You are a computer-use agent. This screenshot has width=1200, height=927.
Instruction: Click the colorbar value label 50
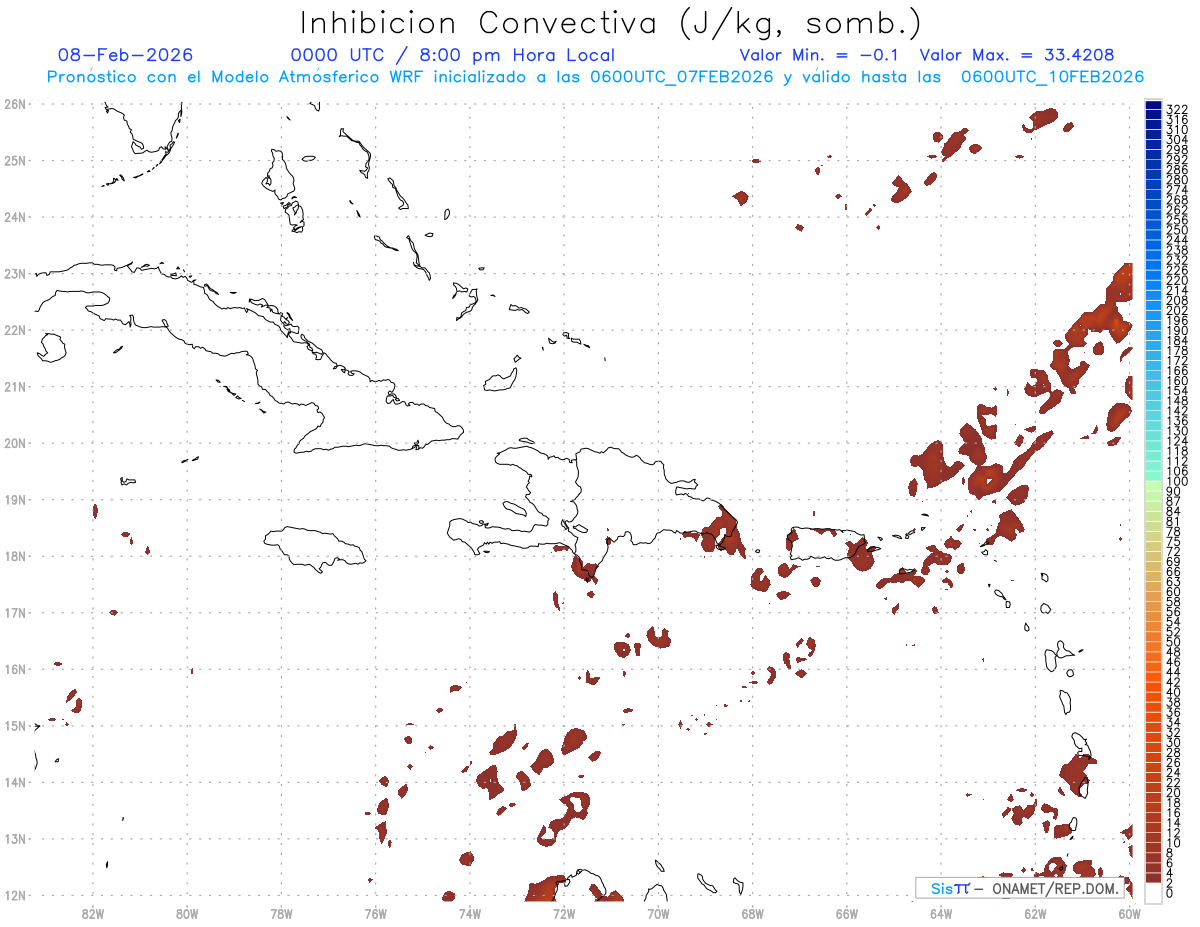coord(1174,642)
